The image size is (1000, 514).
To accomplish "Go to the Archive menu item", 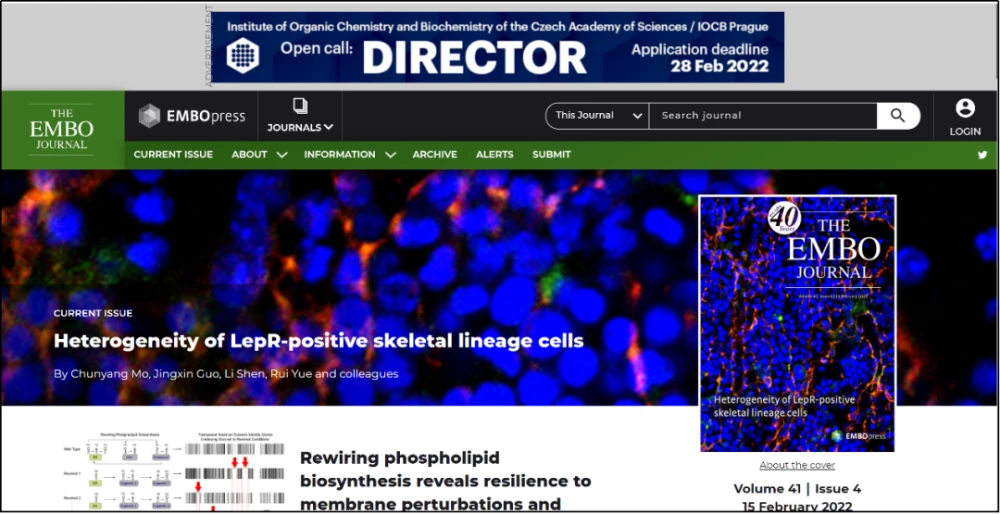I will (x=434, y=155).
